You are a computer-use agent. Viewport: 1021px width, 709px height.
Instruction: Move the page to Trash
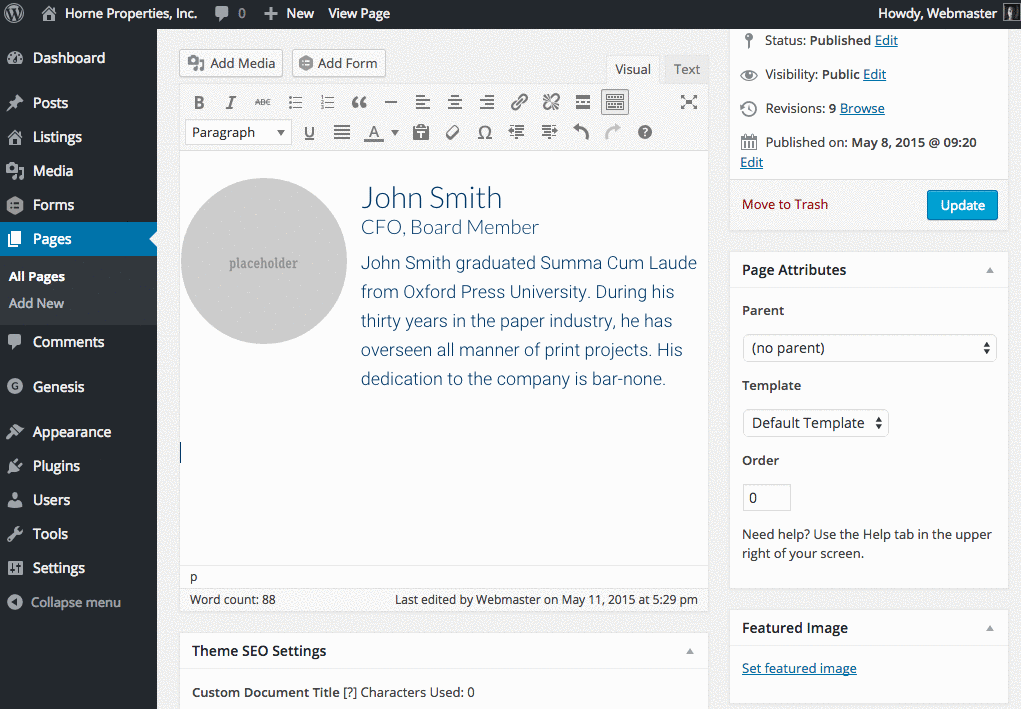click(x=785, y=204)
